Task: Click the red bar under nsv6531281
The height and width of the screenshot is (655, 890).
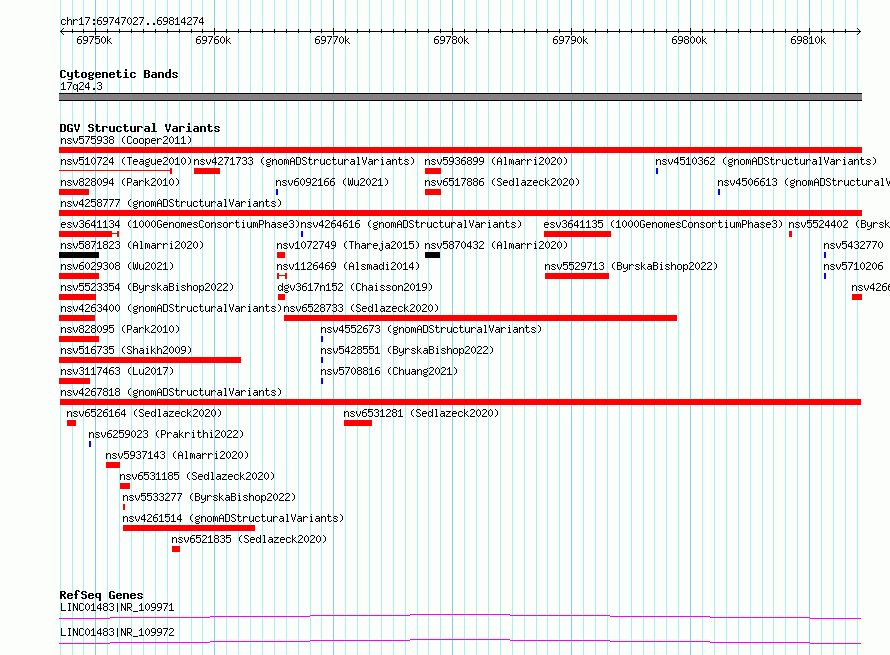Action: pyautogui.click(x=358, y=423)
